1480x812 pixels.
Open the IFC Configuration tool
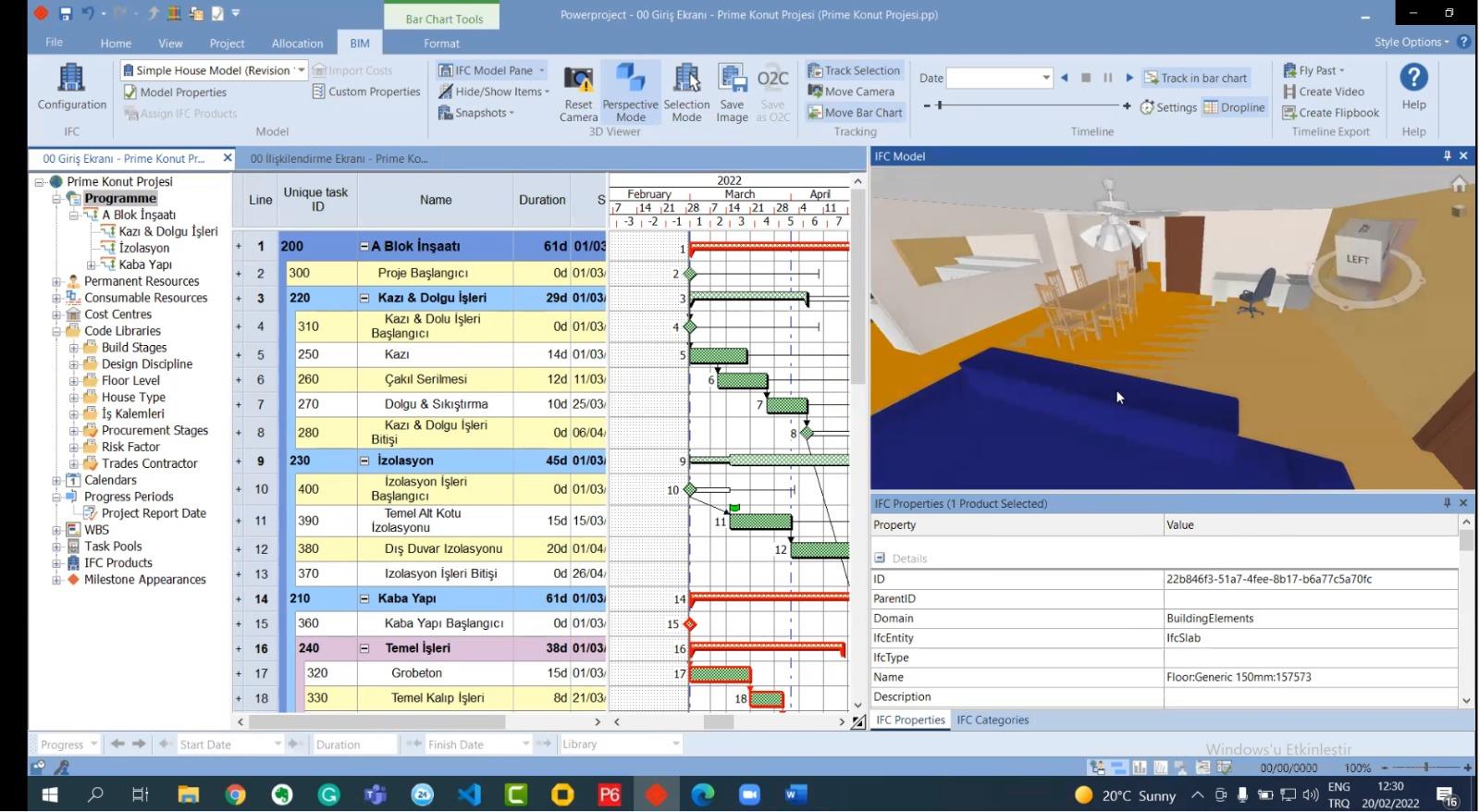pyautogui.click(x=71, y=89)
